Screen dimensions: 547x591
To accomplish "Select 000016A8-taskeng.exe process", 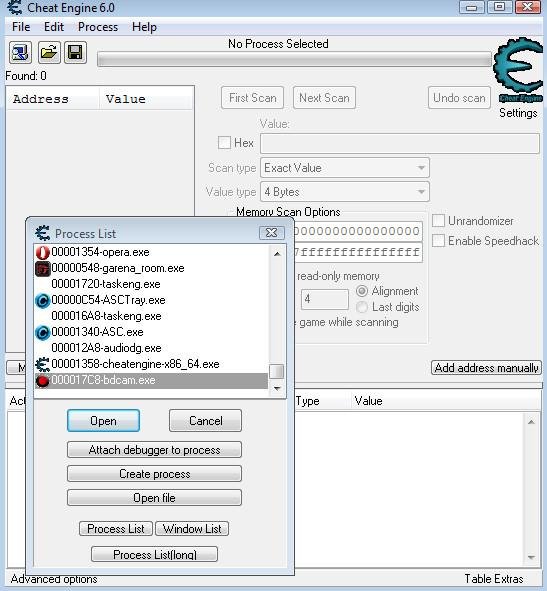I will (x=152, y=316).
